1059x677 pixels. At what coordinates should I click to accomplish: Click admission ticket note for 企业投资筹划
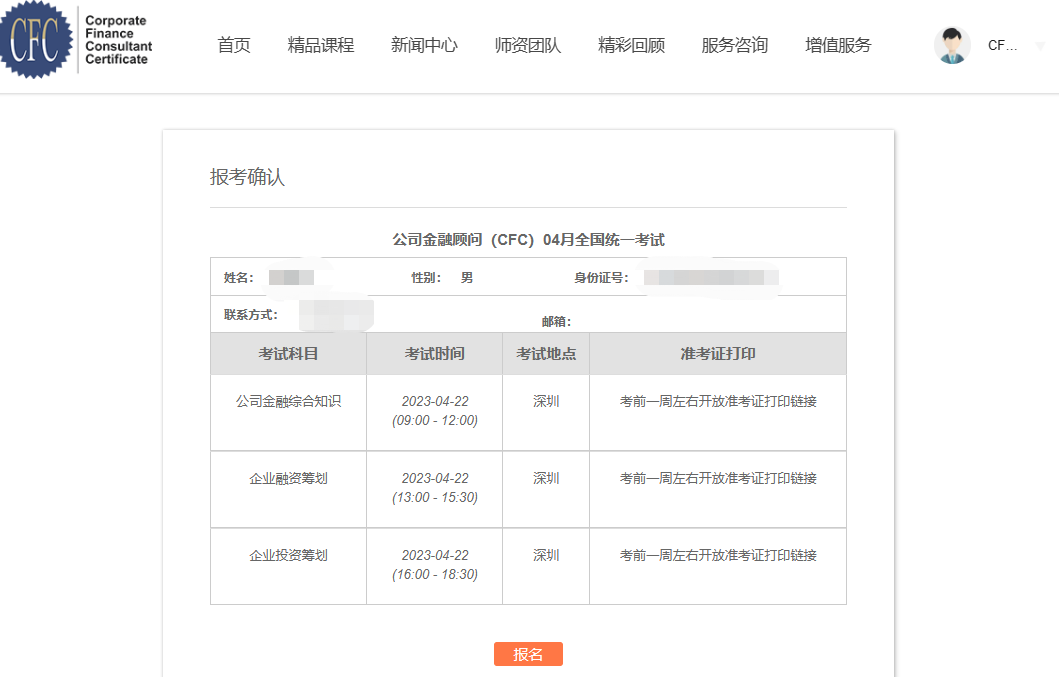point(718,555)
